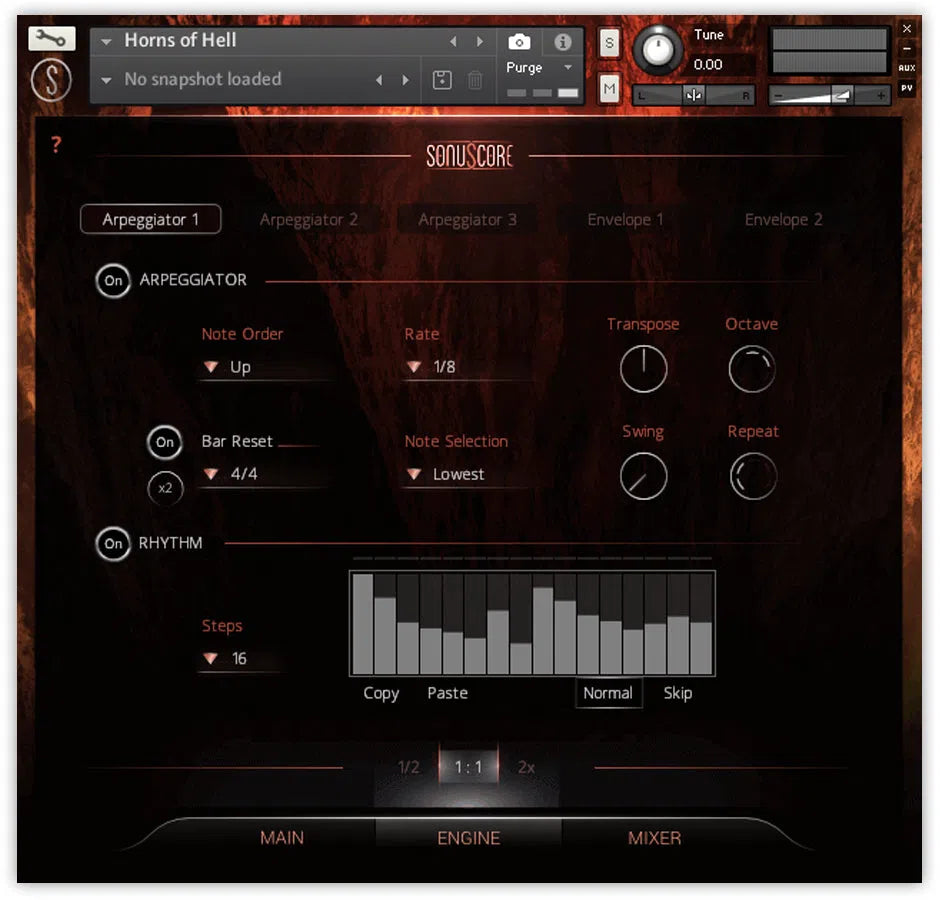Enable the ARPEGGIATOR On toggle
Screen dimensions: 940x900
click(x=113, y=281)
